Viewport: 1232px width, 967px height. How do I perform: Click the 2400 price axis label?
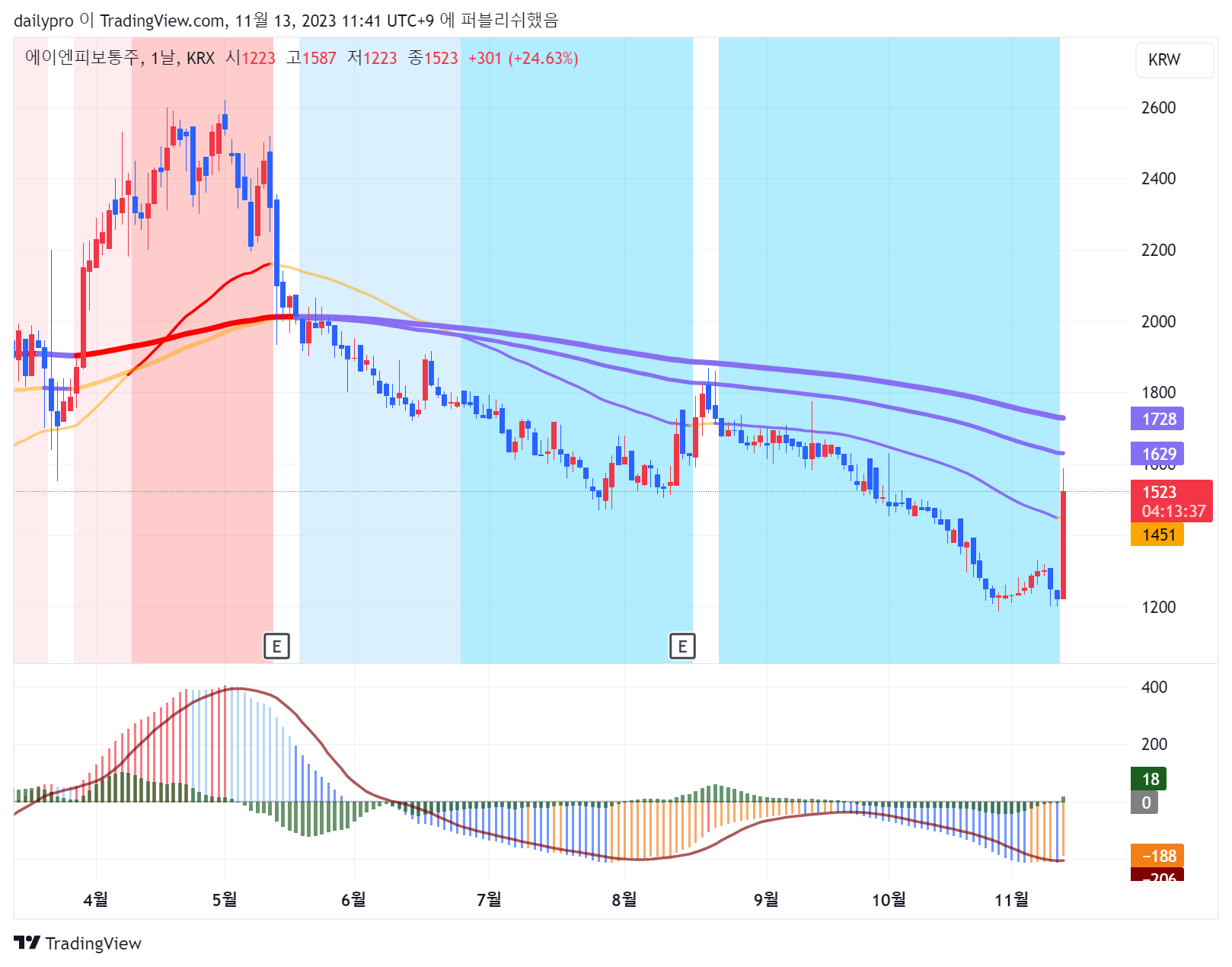tap(1158, 179)
